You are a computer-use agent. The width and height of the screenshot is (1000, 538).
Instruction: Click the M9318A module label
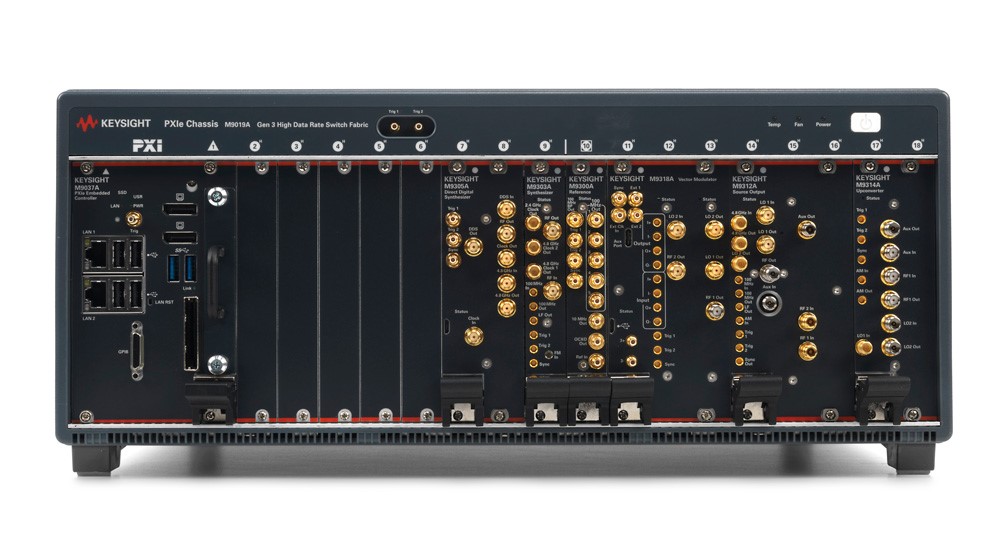point(661,179)
